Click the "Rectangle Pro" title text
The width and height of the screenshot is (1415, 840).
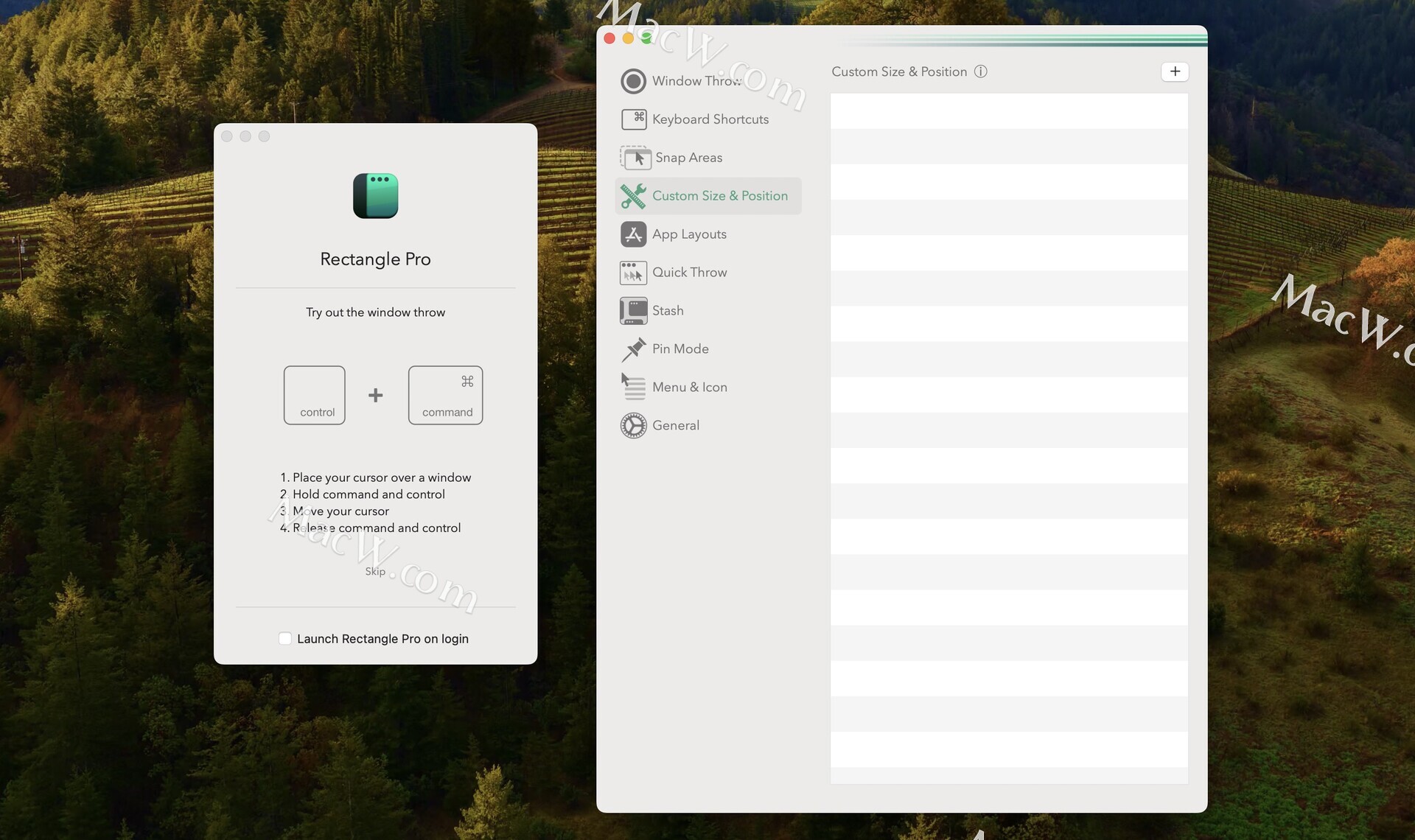point(375,259)
